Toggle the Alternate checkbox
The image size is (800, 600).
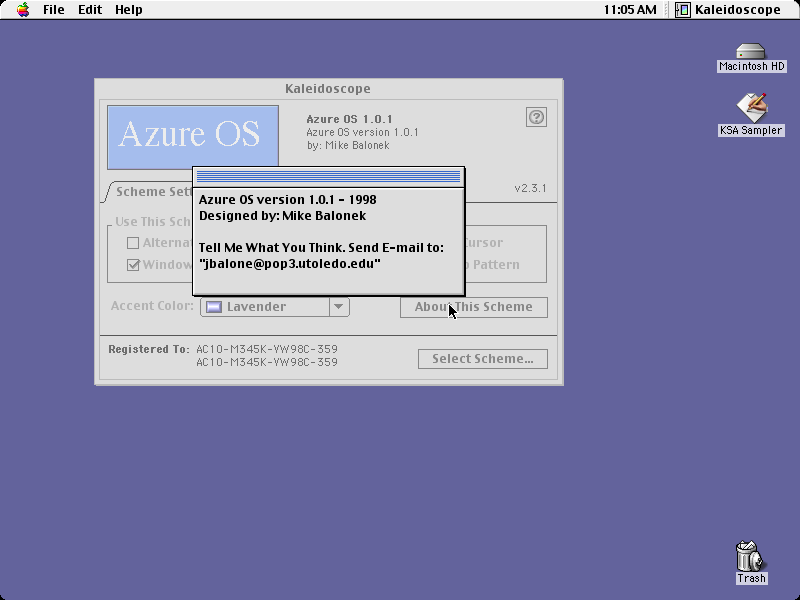[x=133, y=243]
